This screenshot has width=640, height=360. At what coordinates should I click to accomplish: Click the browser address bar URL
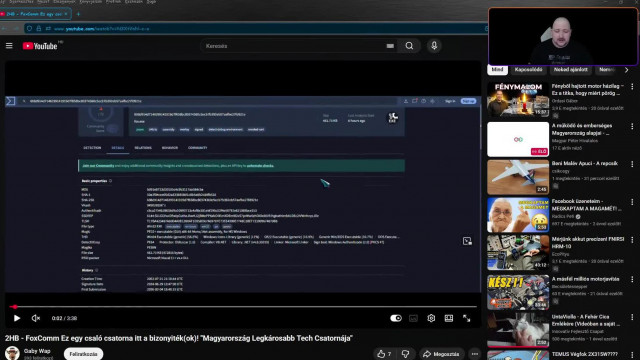(101, 29)
